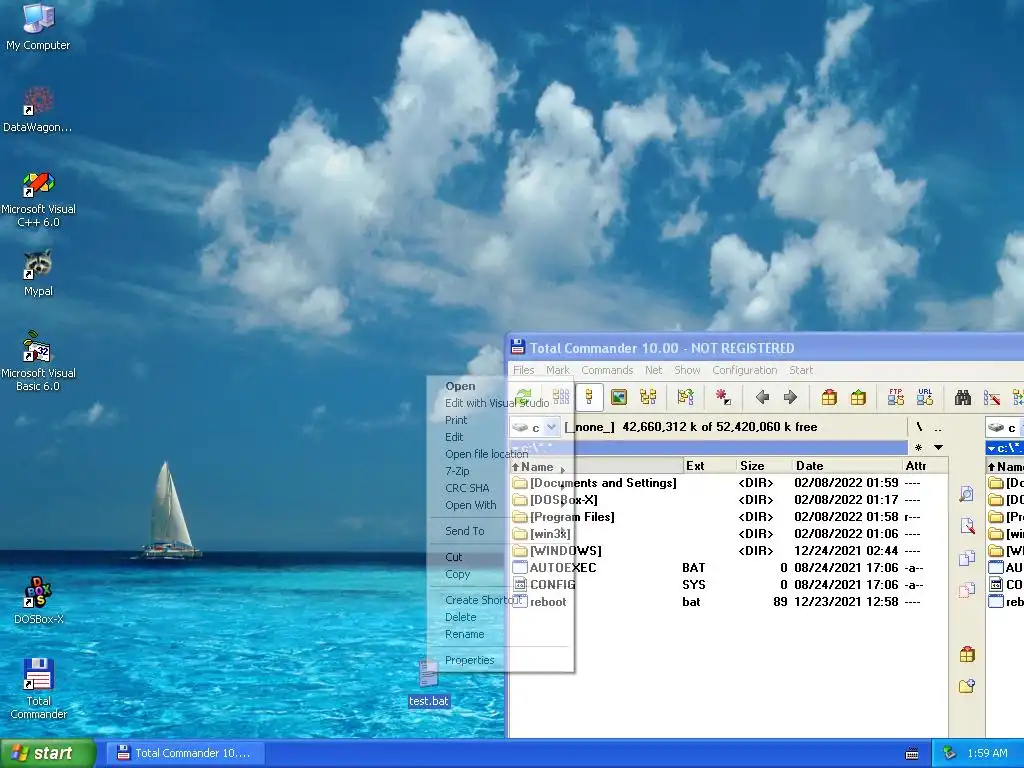
Task: Open the URL new connection icon
Action: tap(925, 397)
